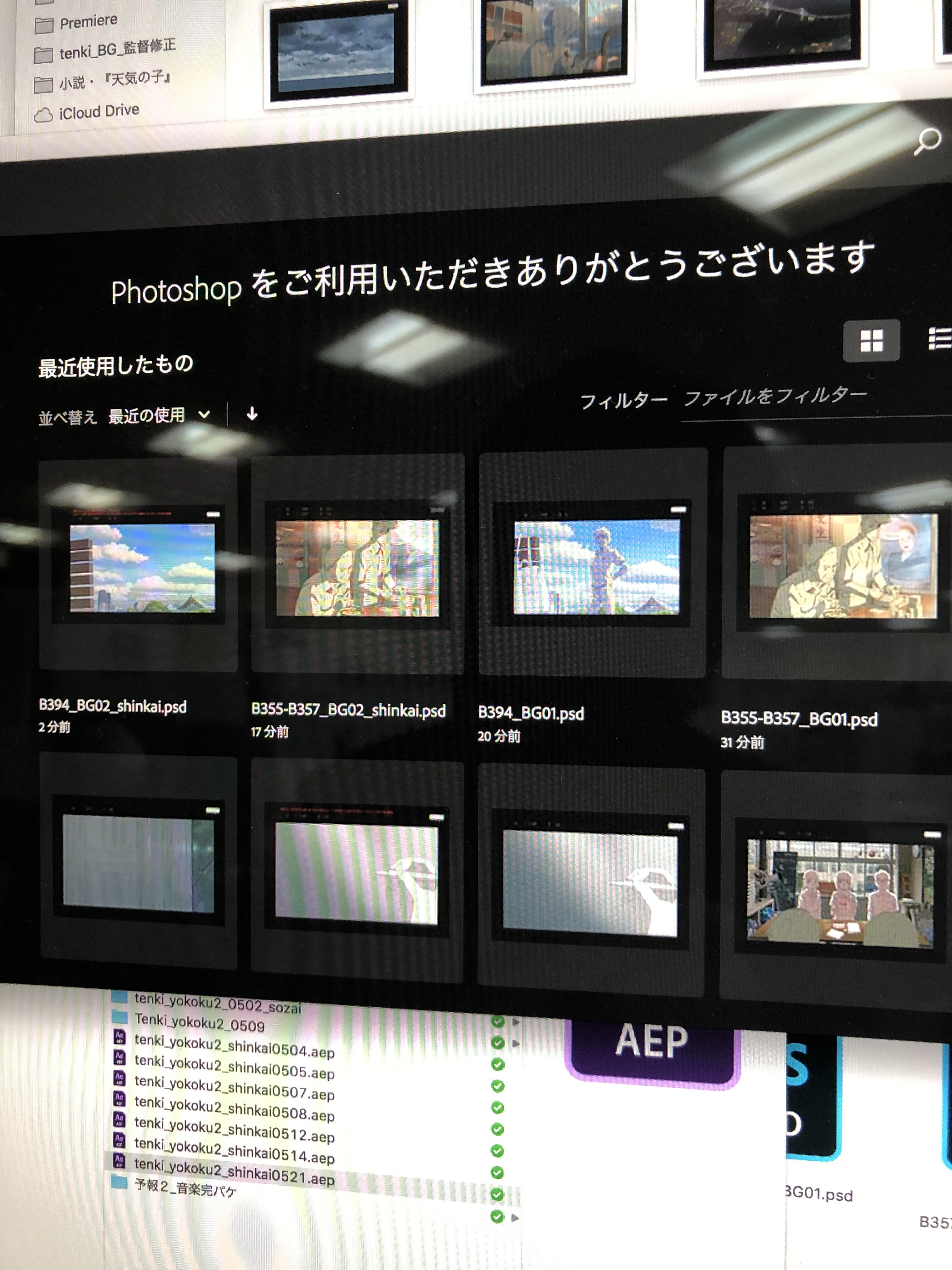Open iCloud Drive in Finder sidebar

coord(87,112)
